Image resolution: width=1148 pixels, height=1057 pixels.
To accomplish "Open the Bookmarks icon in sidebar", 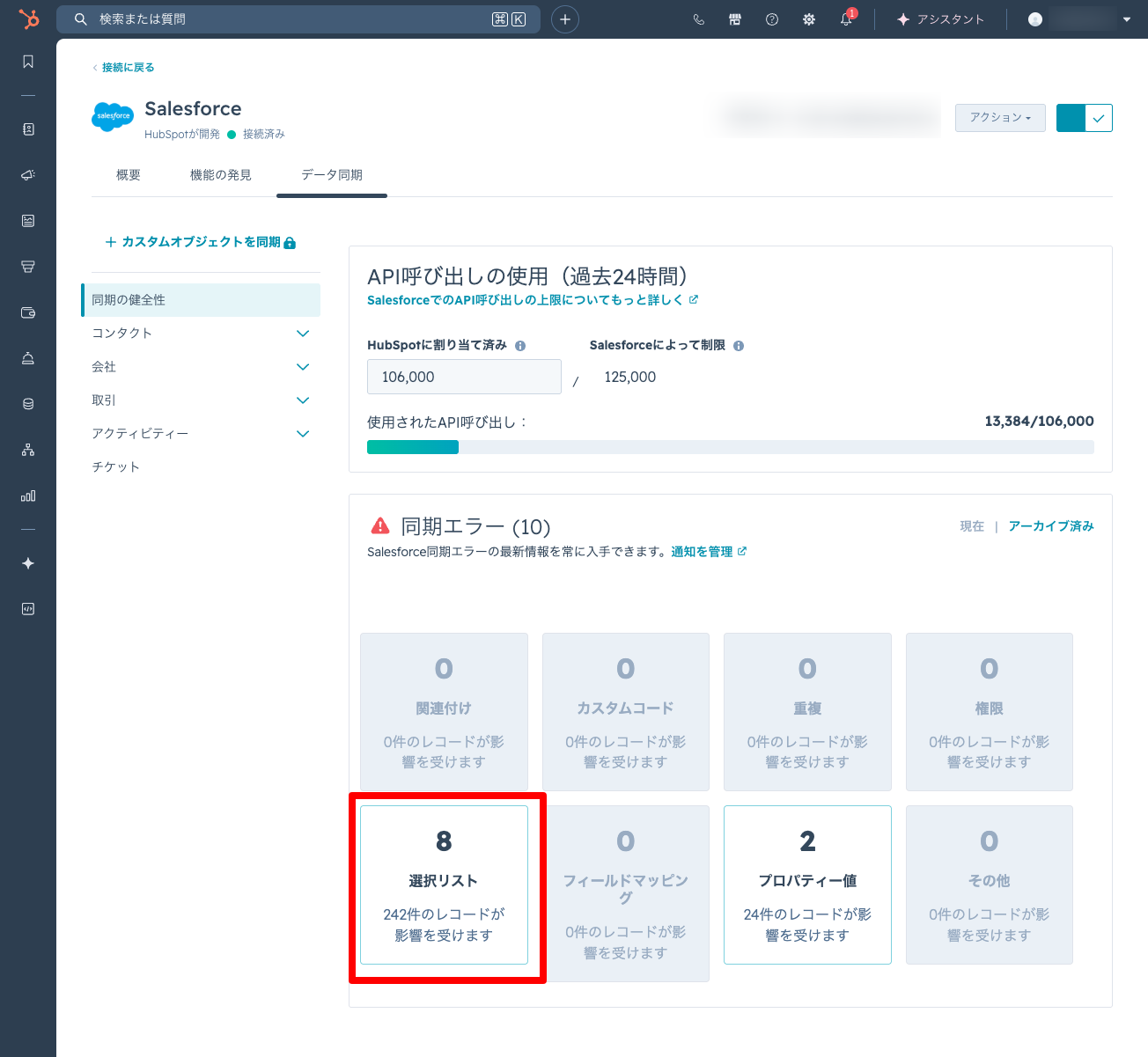I will [x=28, y=62].
